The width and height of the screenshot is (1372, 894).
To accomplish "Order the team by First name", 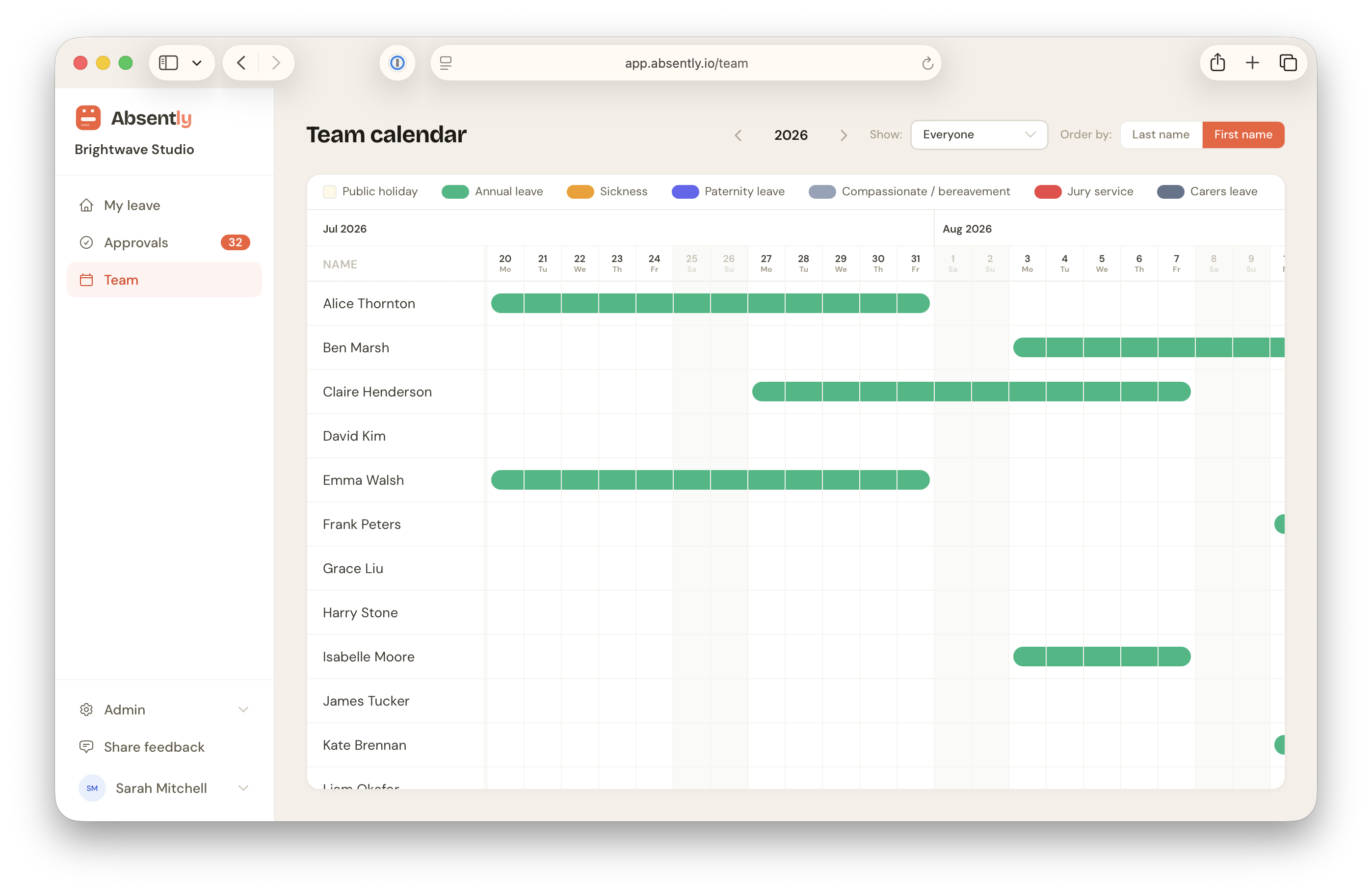I will (x=1243, y=134).
